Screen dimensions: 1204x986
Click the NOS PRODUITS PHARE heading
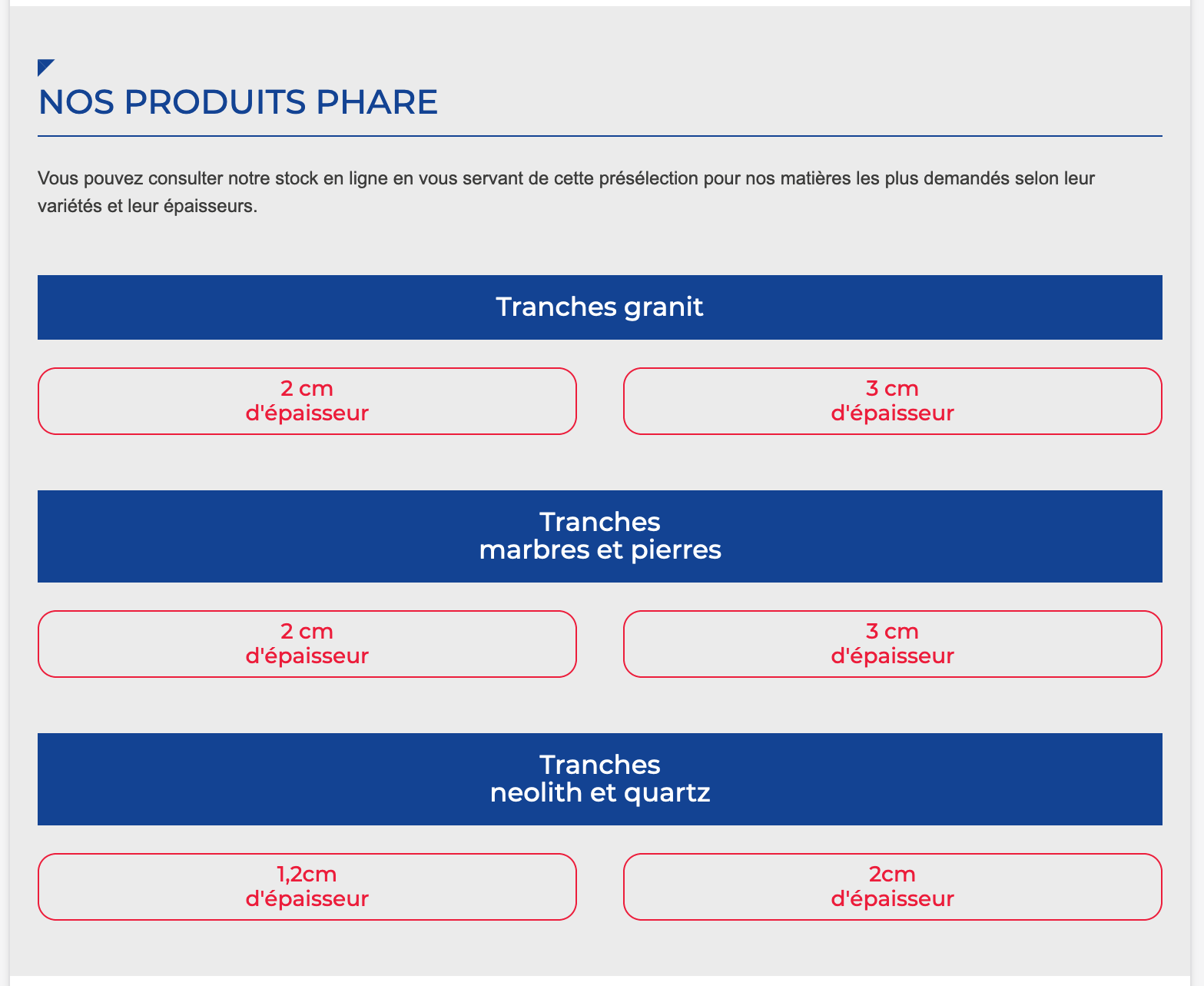tap(238, 102)
